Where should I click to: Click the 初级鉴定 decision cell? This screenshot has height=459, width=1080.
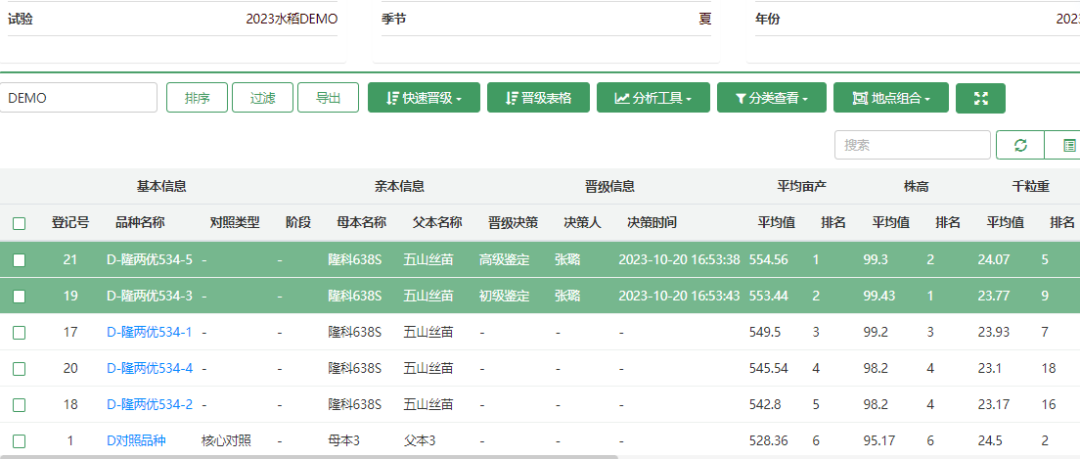[504, 296]
